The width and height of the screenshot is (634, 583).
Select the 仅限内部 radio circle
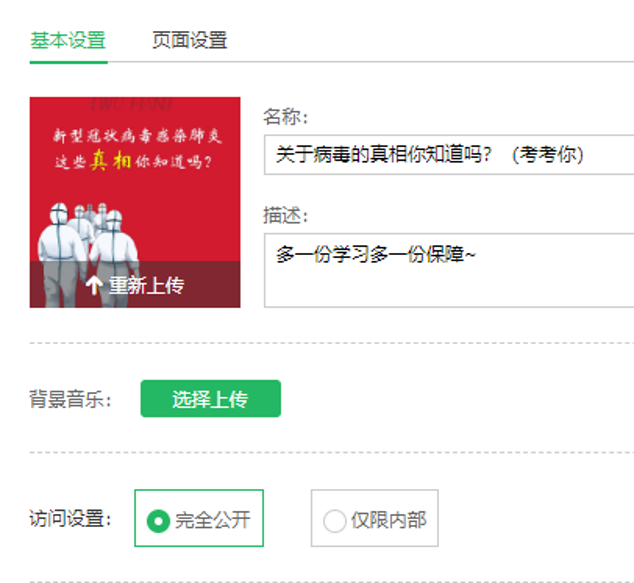(334, 521)
